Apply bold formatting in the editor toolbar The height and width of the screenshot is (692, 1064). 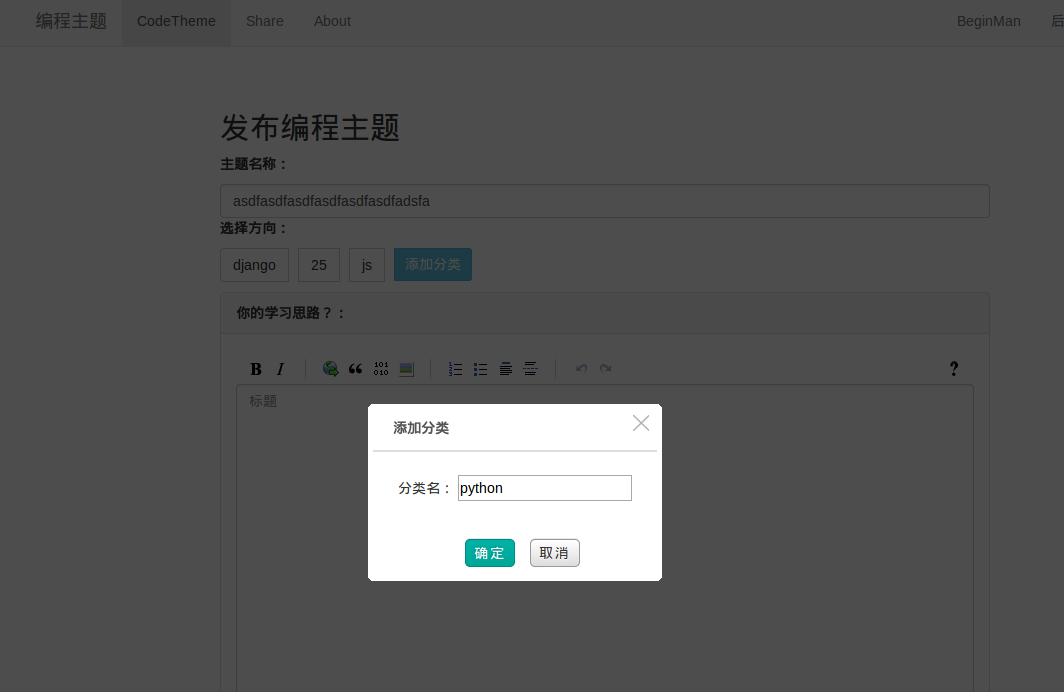(256, 369)
